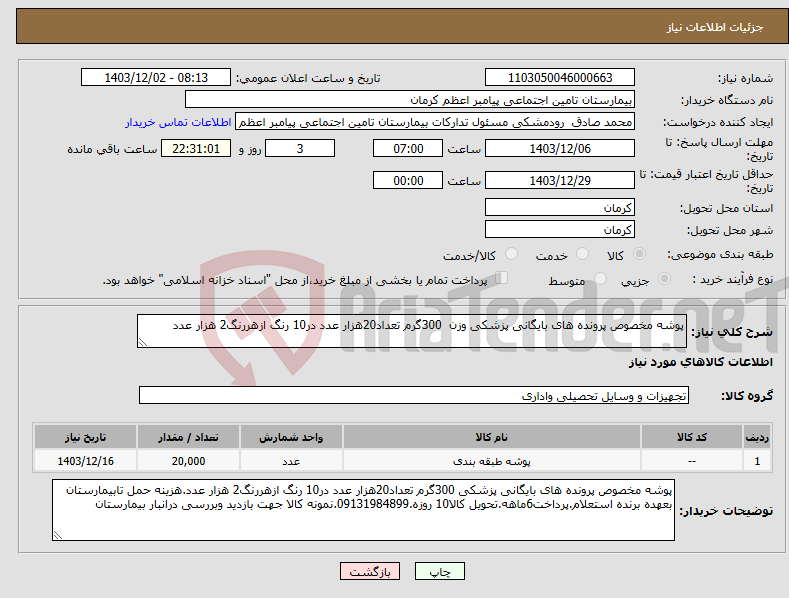789x598 pixels.
Task: Click the need date cell 1403/12/16
Action: click(86, 461)
